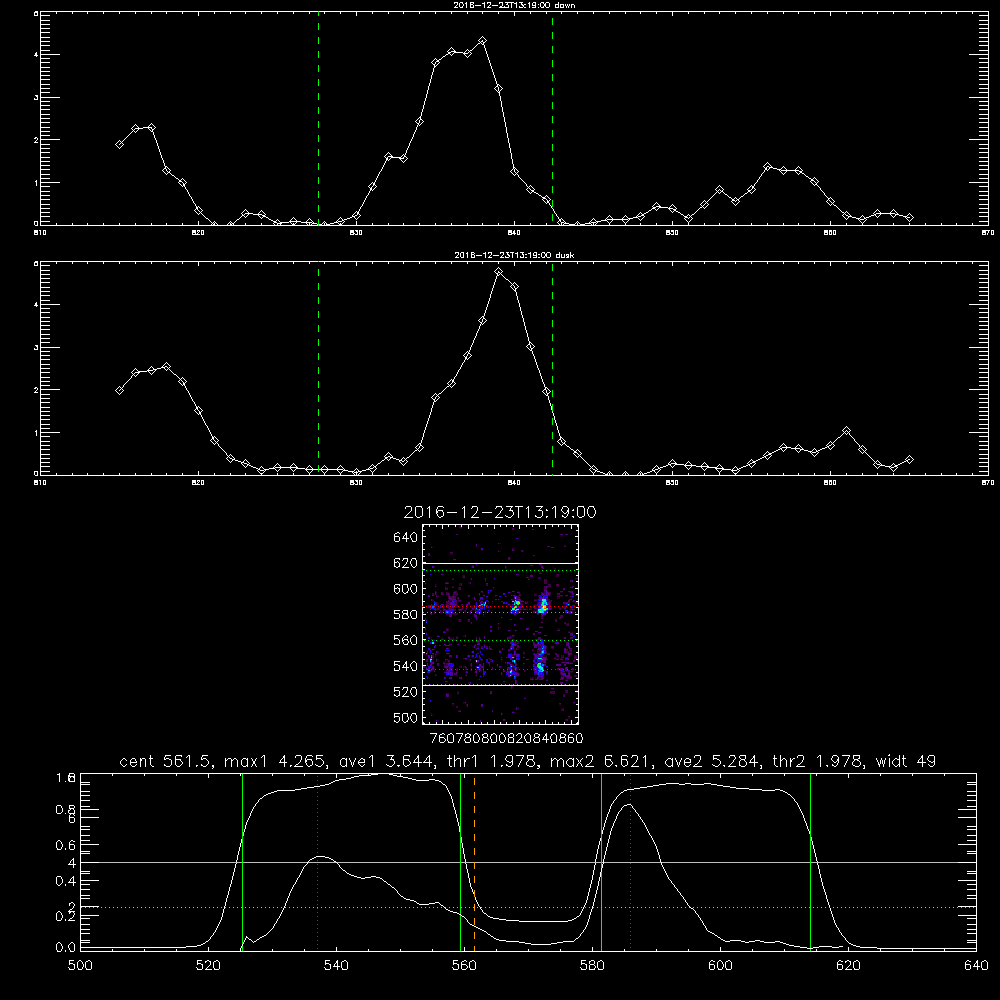Click the bottom plot x-axis label 620
This screenshot has height=1000, width=1000.
[848, 965]
